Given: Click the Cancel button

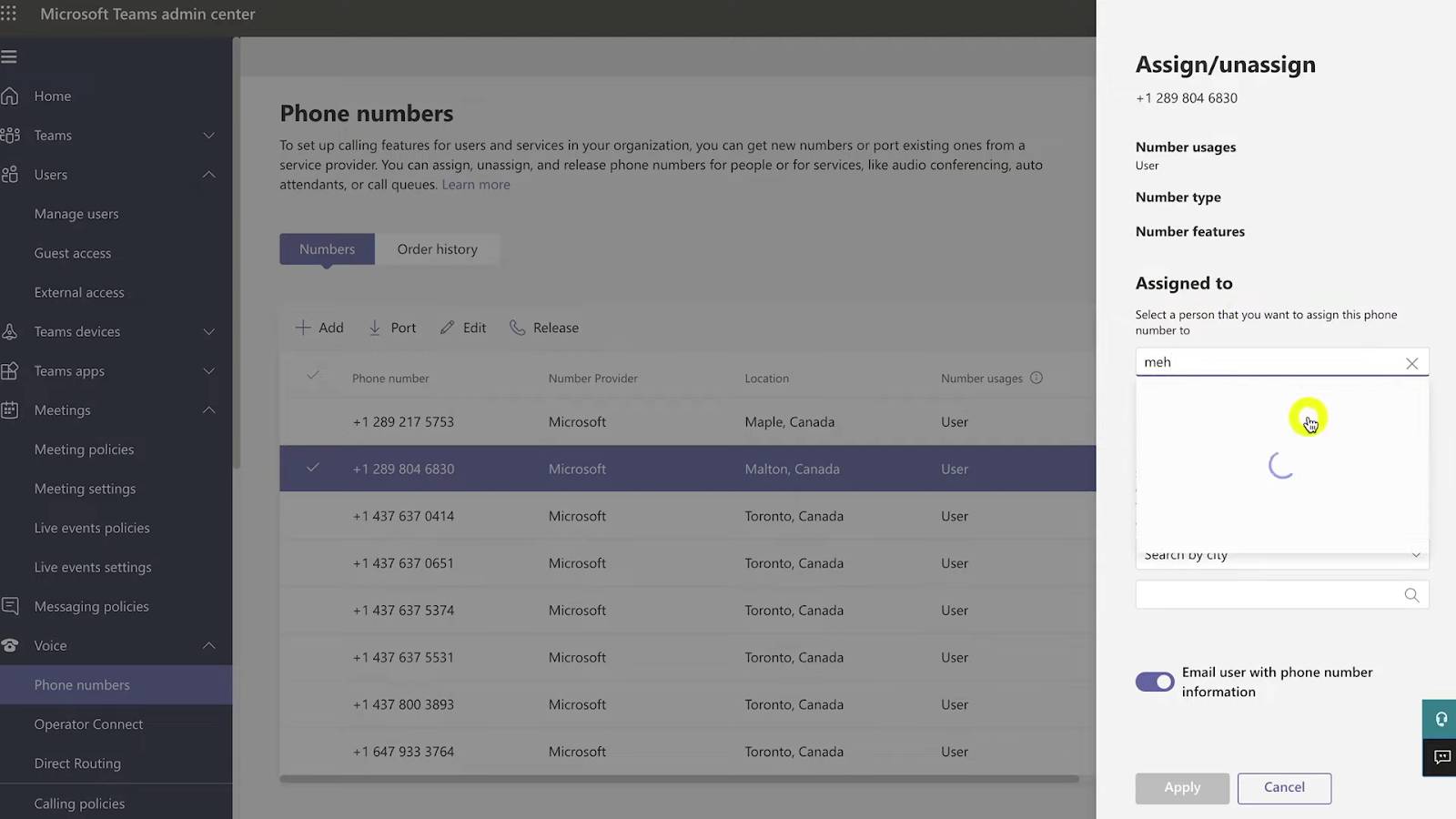Looking at the screenshot, I should coord(1284,788).
